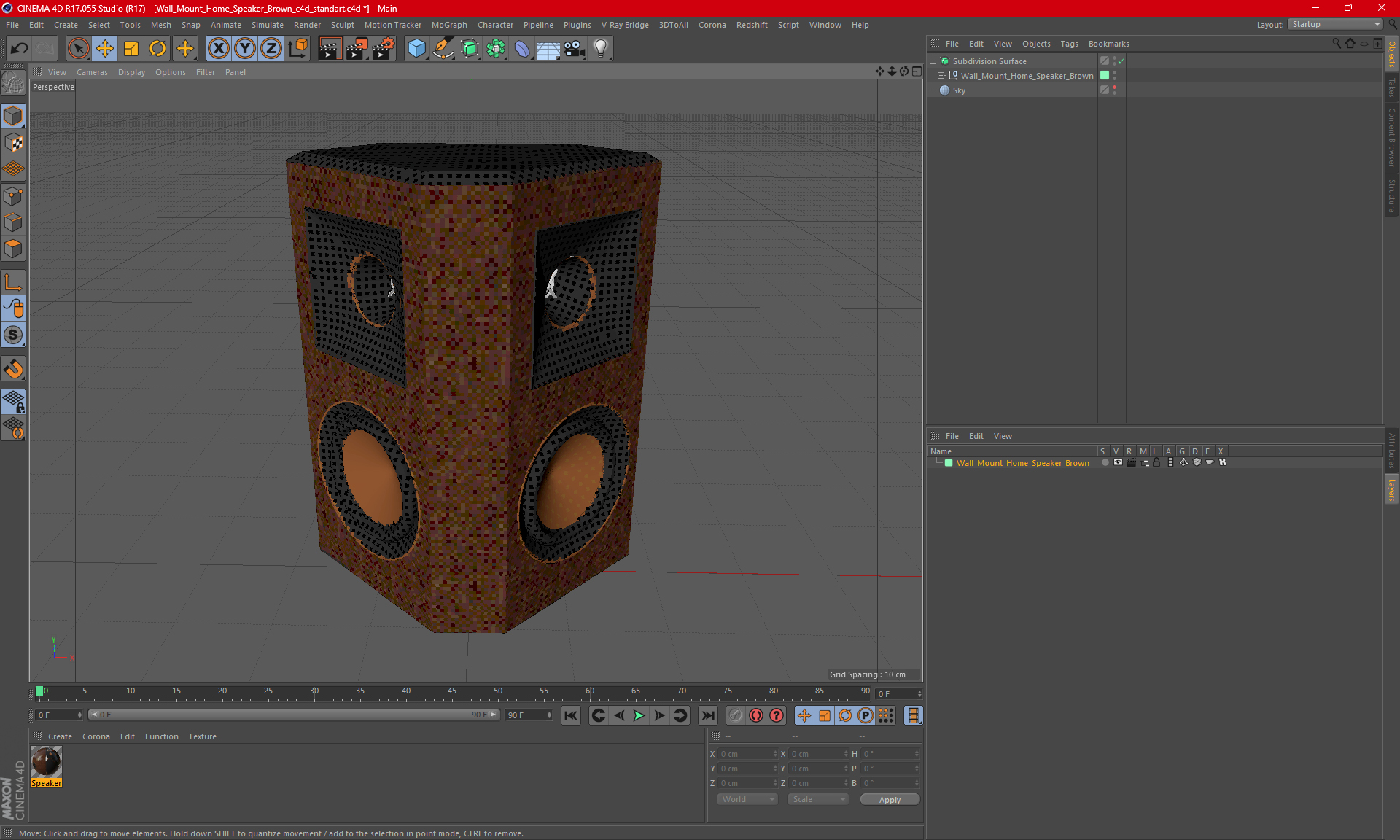Play the animation forward

point(639,715)
